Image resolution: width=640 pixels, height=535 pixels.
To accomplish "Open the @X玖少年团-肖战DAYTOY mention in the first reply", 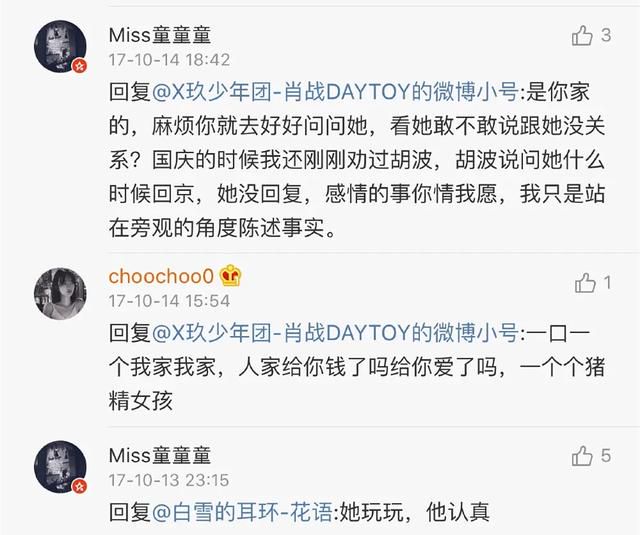I will (335, 91).
